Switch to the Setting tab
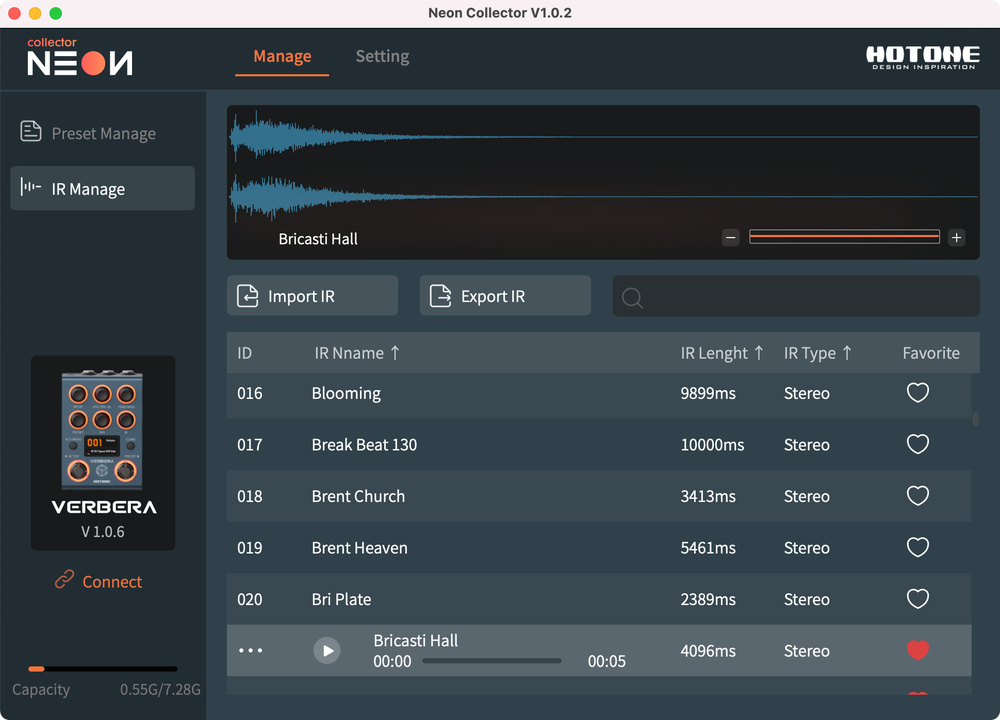This screenshot has width=1000, height=720. coord(382,57)
